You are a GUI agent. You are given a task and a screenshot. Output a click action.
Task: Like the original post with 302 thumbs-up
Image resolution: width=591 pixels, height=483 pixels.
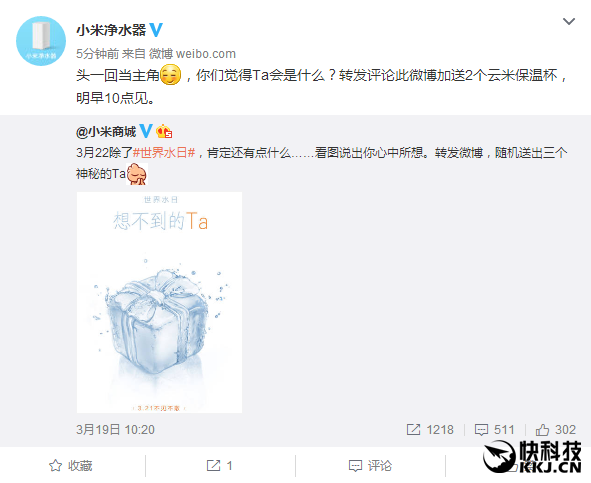click(x=556, y=430)
